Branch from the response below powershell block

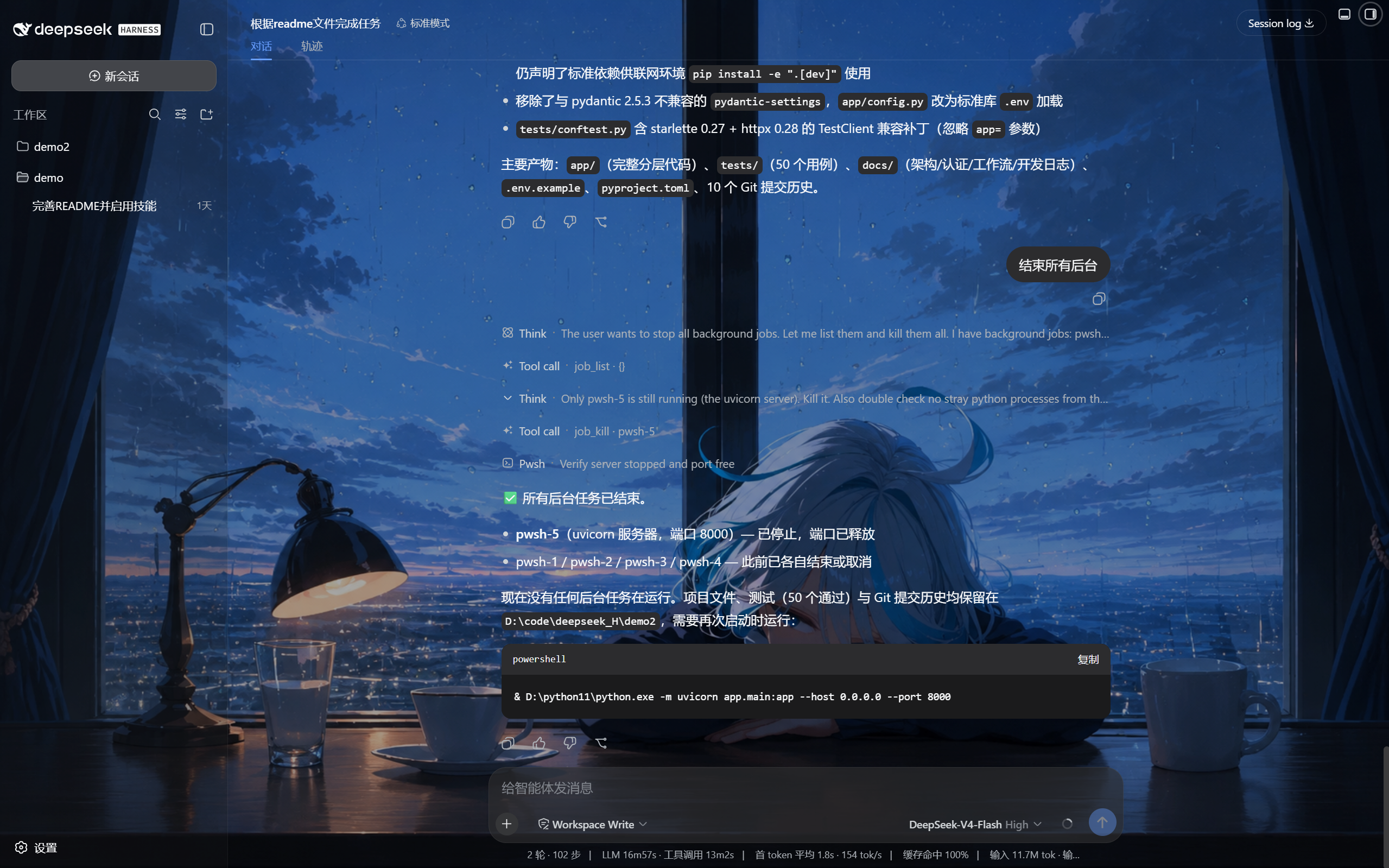[x=601, y=744]
